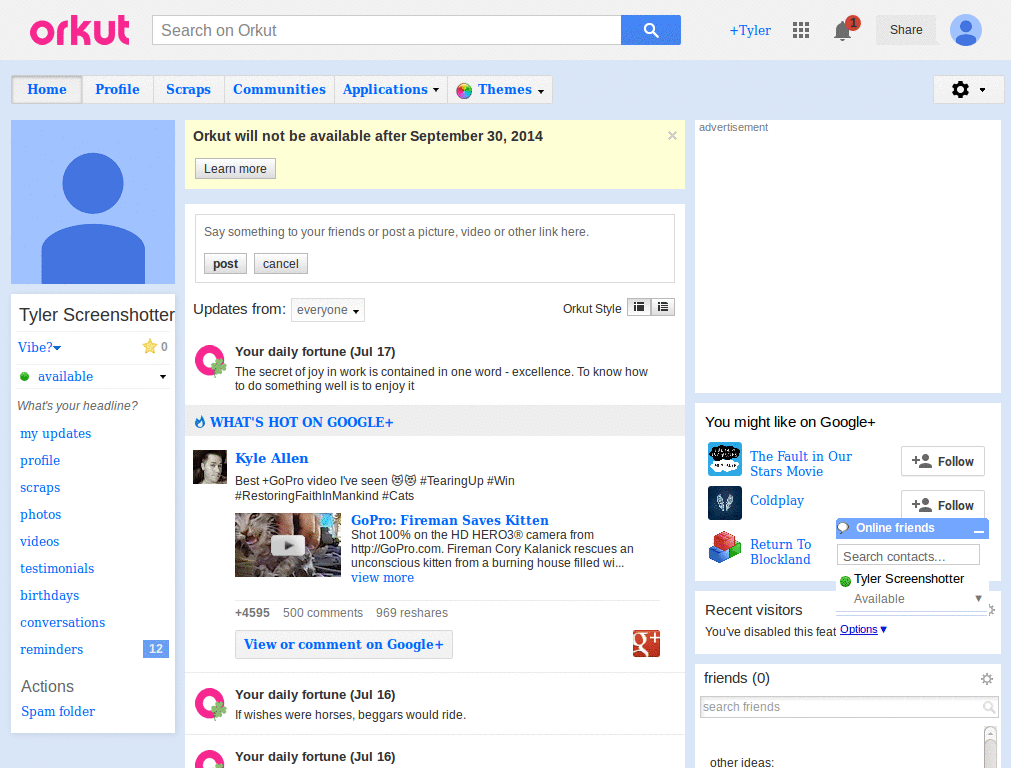Click the red Google+ icon
This screenshot has height=768, width=1024.
click(x=646, y=643)
